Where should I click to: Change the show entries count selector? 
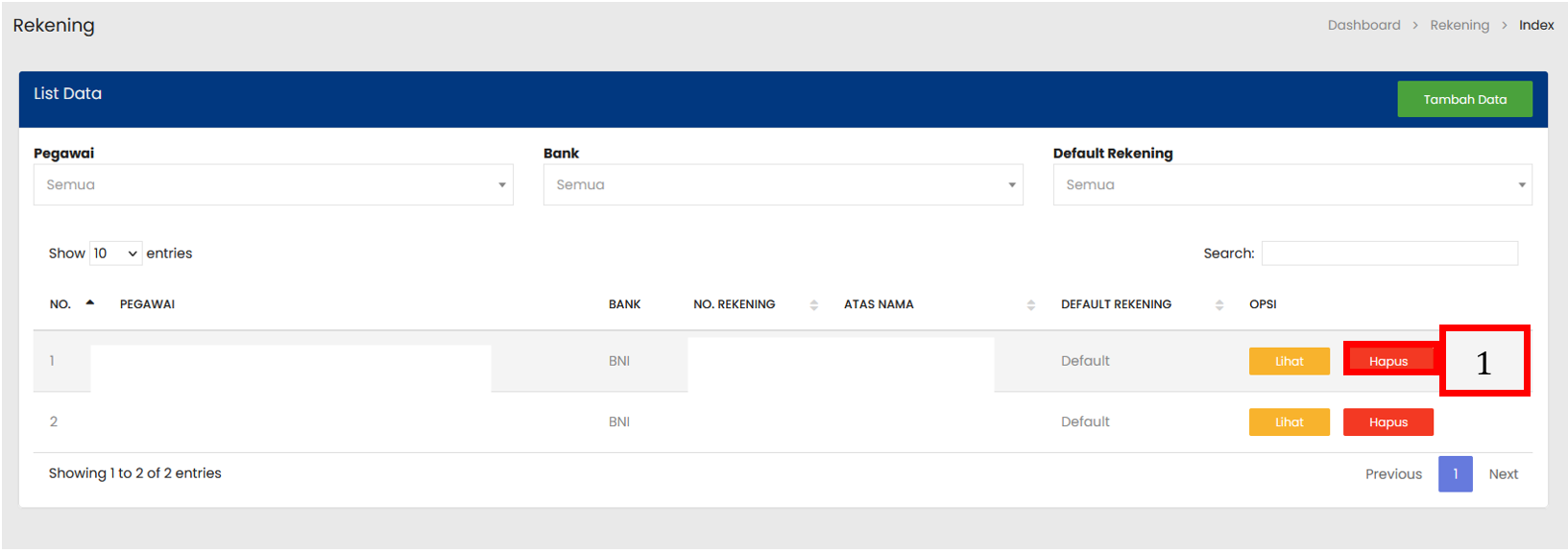pyautogui.click(x=115, y=253)
